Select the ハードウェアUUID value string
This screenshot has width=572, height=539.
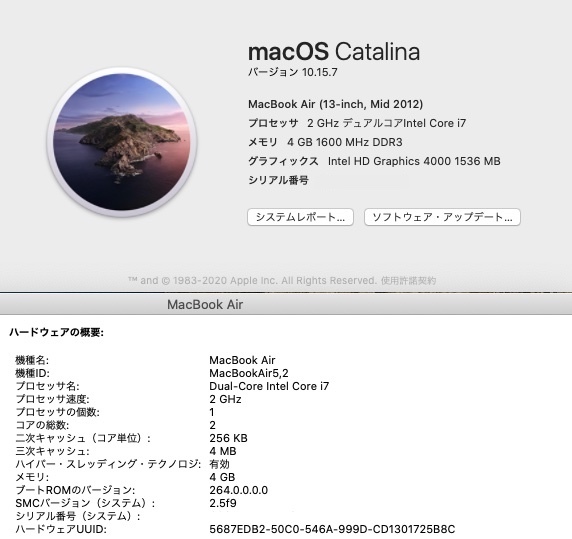332,529
